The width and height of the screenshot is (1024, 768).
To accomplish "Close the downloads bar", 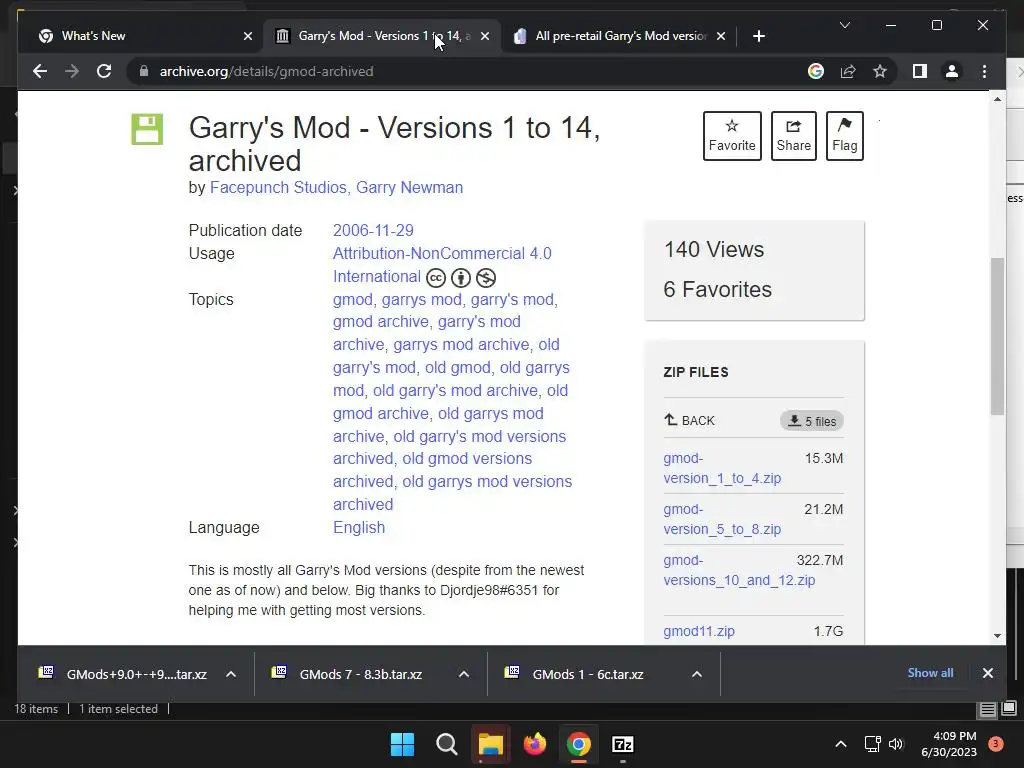I will 987,673.
